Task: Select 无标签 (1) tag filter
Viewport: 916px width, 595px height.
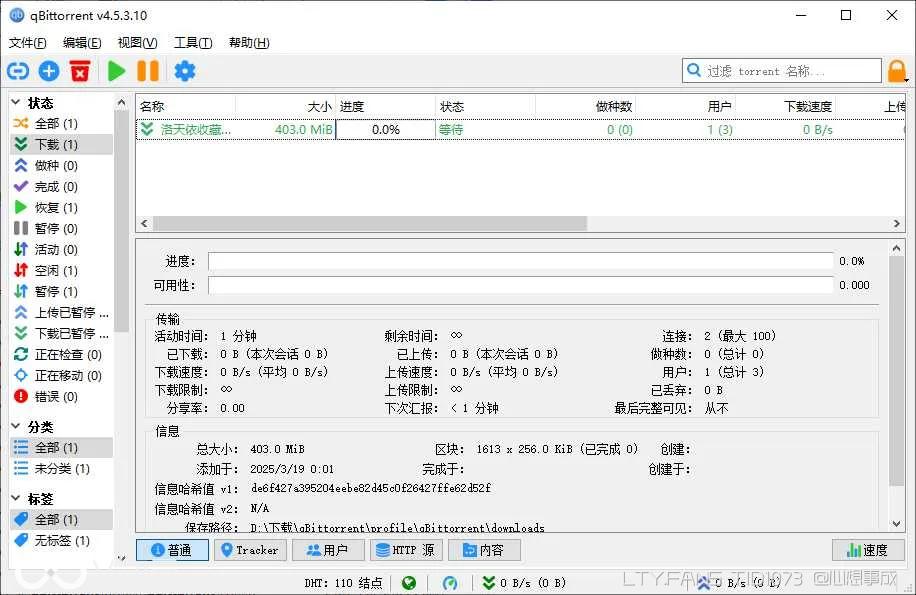Action: tap(61, 540)
